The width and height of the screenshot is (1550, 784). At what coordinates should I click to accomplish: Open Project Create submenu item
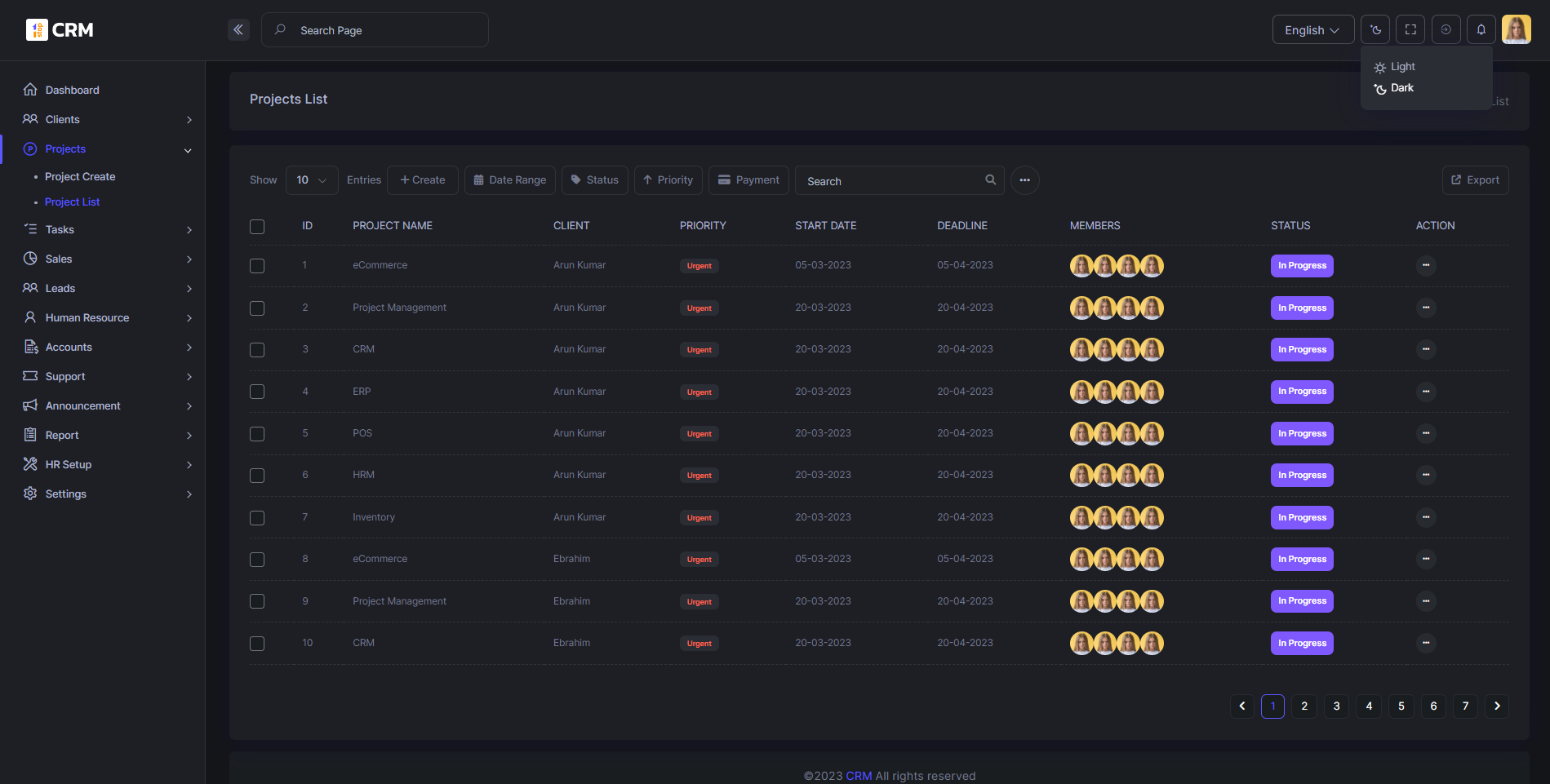click(x=80, y=176)
